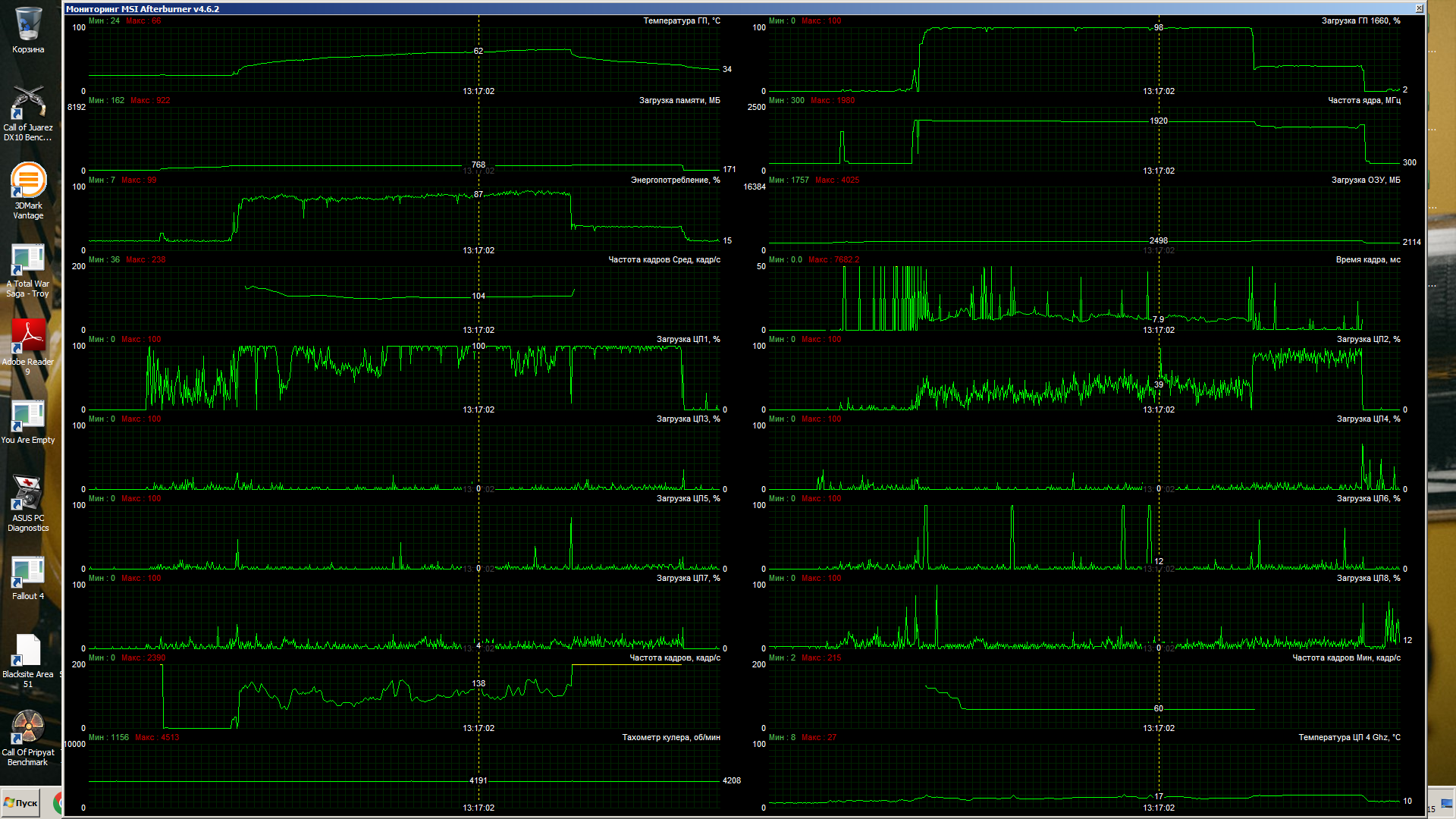
Task: Select the You Are Empty game icon
Action: [28, 416]
